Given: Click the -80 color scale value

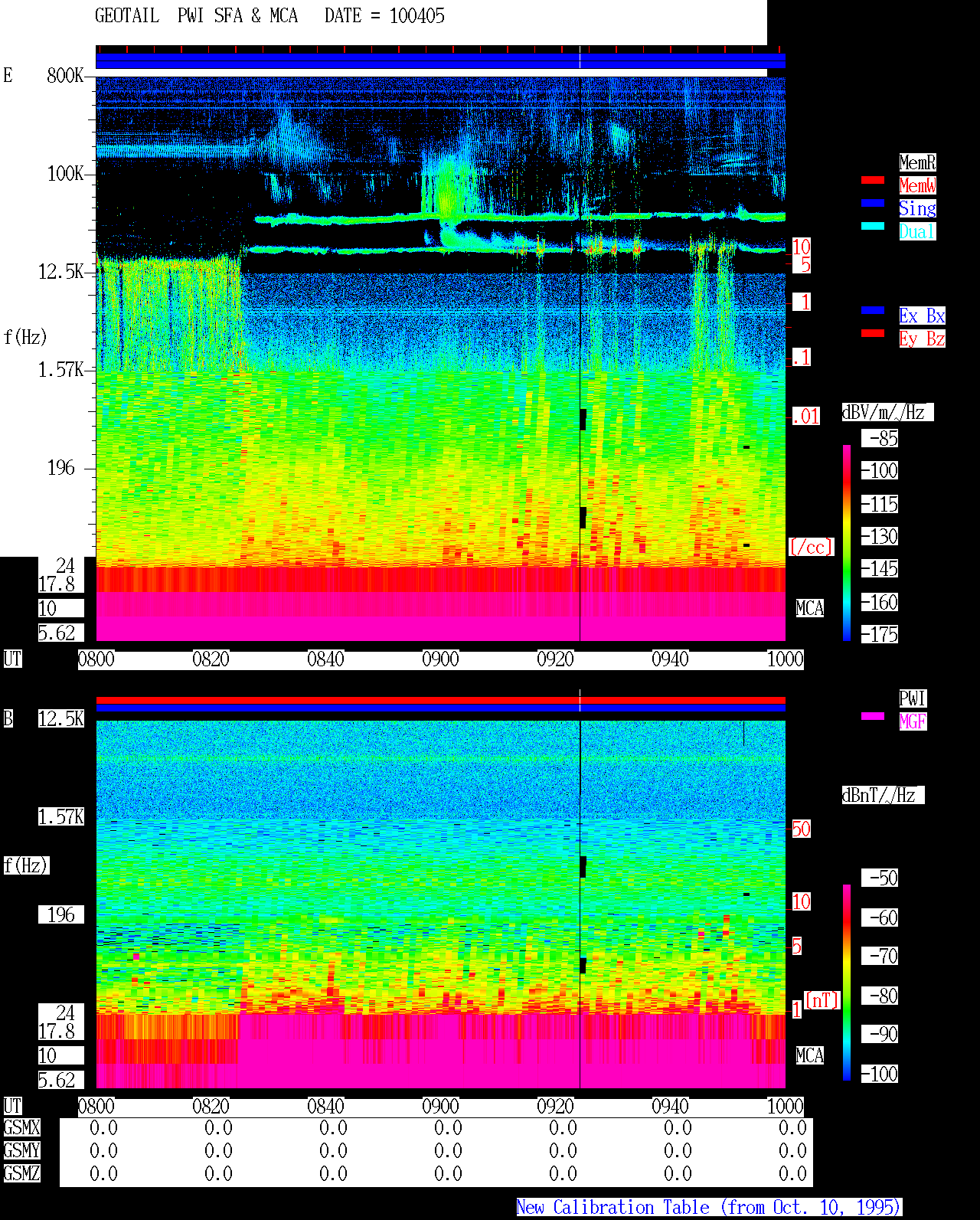Looking at the screenshot, I should (x=880, y=996).
